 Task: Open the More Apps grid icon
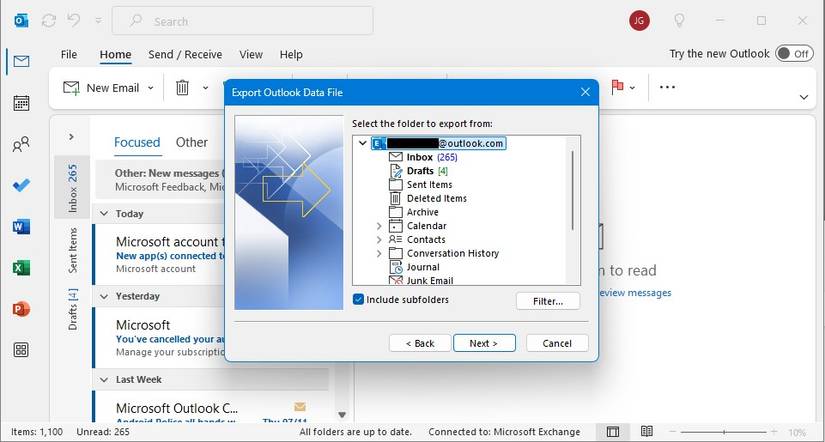[x=21, y=349]
